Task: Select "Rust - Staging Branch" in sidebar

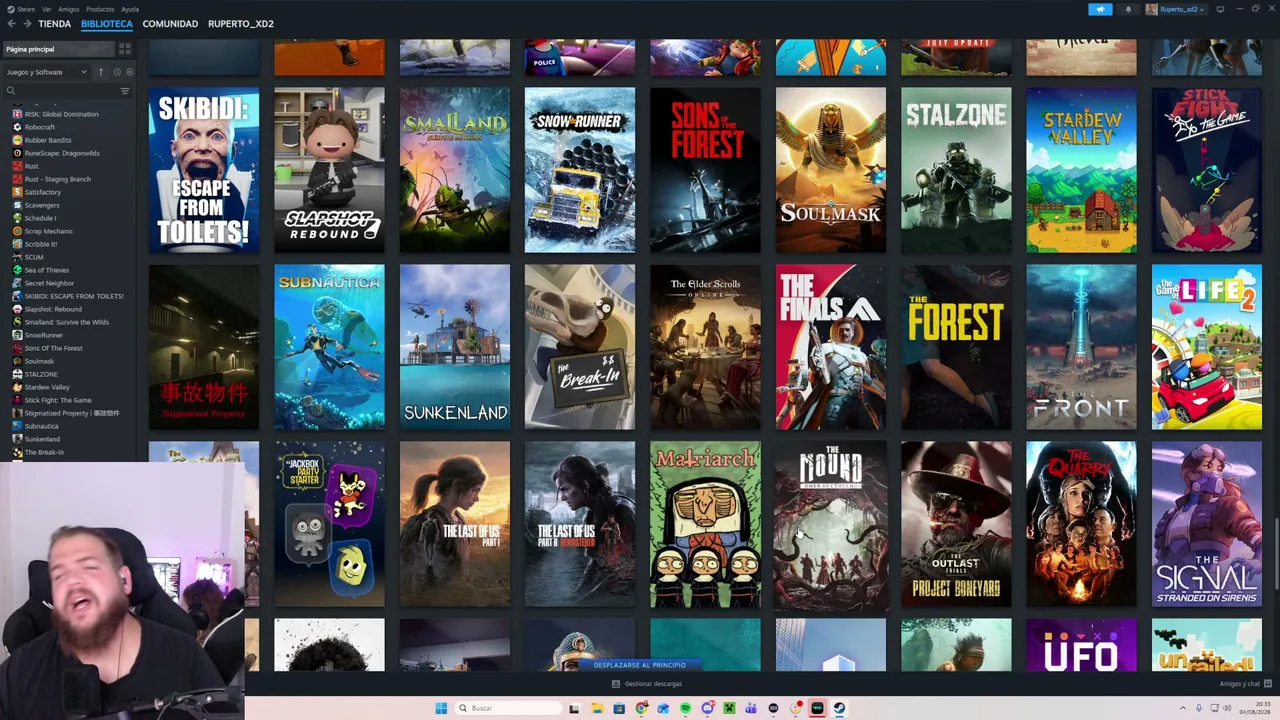Action: point(58,179)
